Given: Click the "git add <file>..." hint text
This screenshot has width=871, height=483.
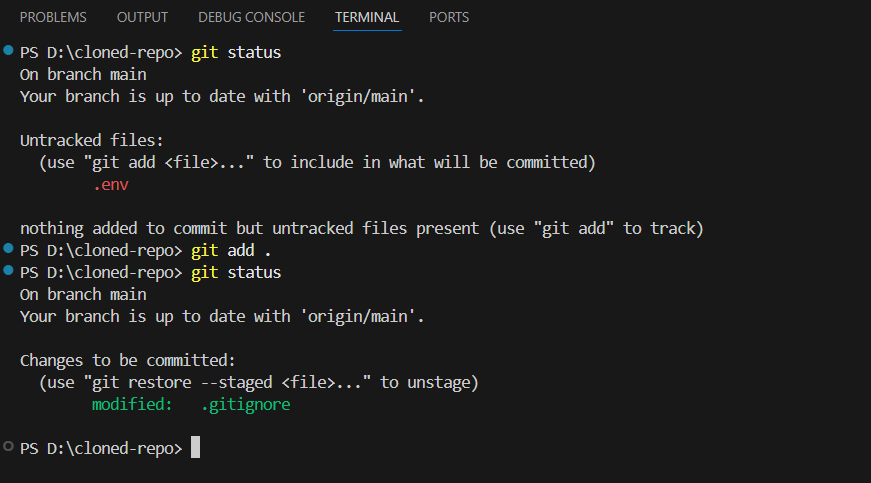Looking at the screenshot, I should [174, 162].
